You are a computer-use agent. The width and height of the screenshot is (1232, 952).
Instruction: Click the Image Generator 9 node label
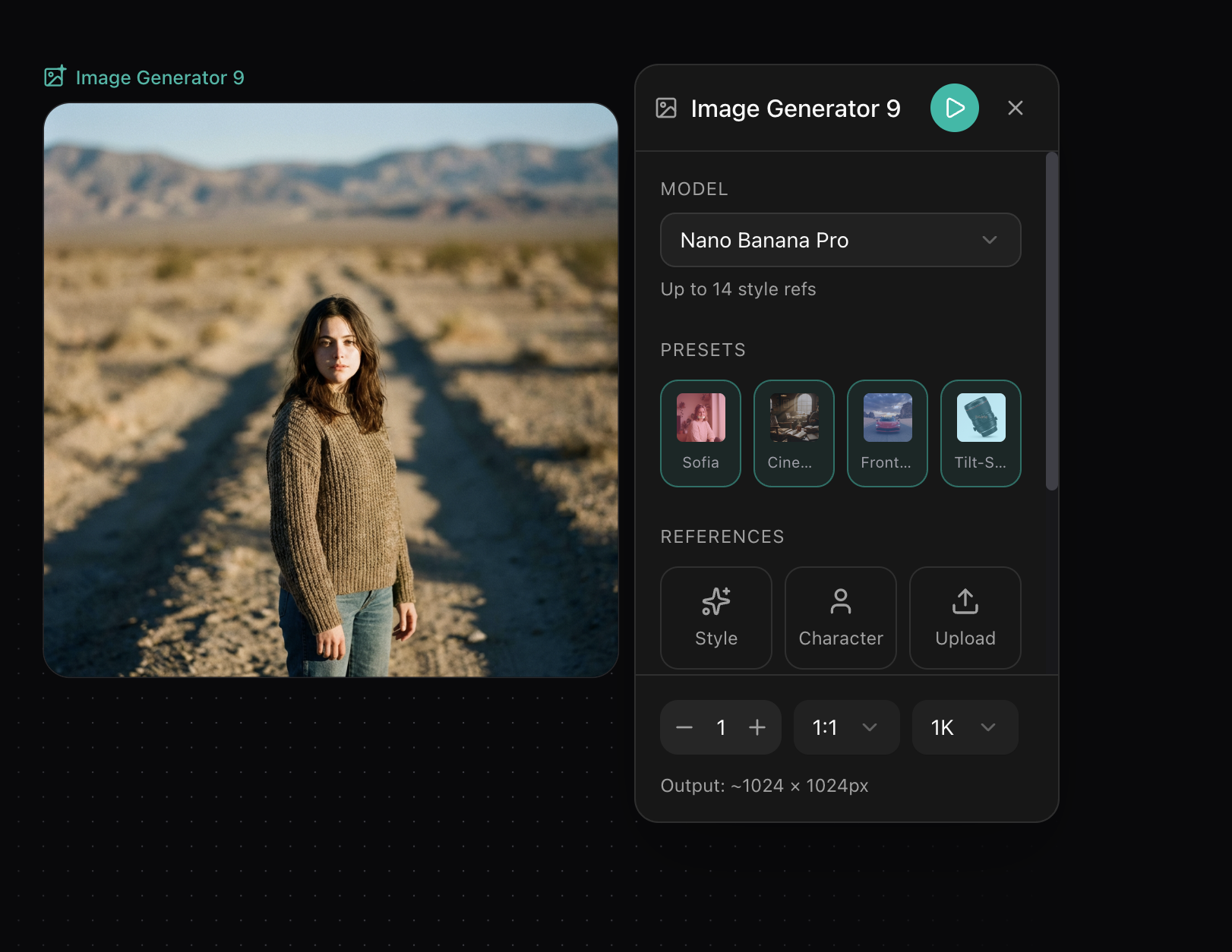point(160,77)
